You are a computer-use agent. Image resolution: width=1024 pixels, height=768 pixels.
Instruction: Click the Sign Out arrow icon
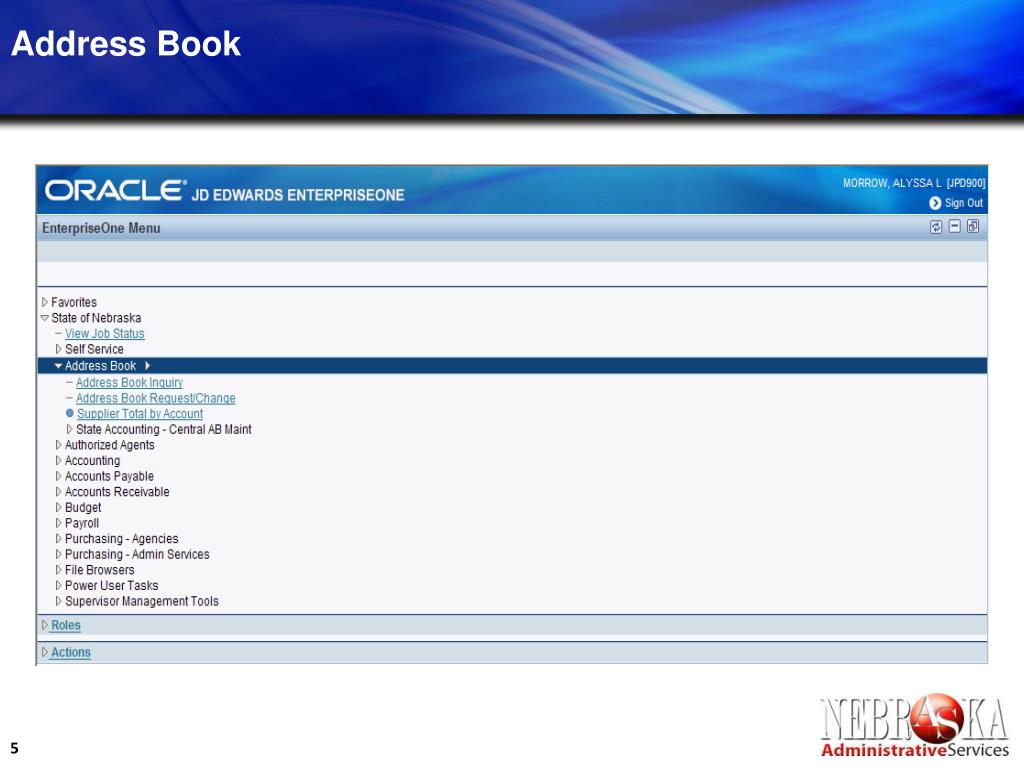(935, 203)
